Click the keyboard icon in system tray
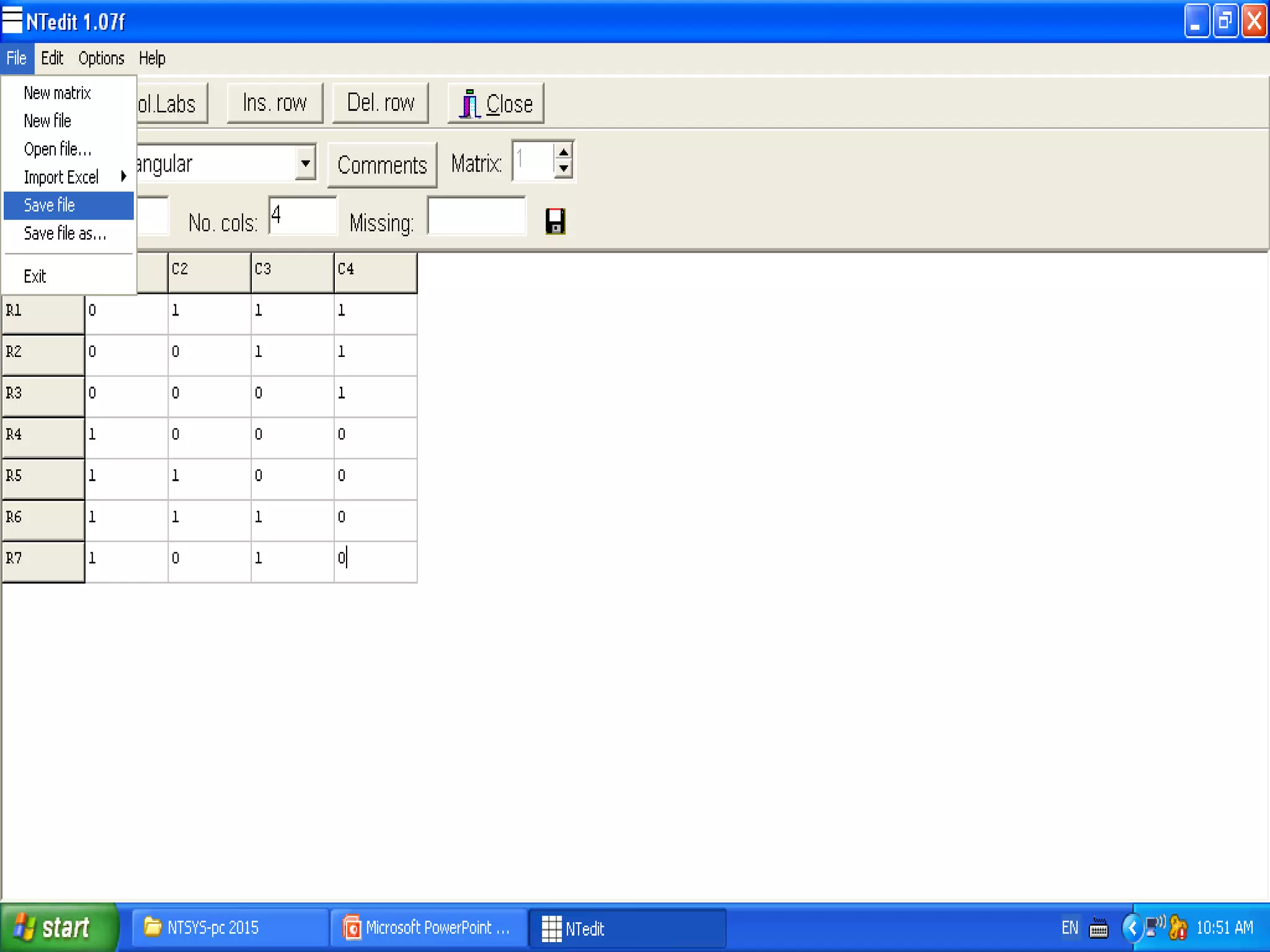Viewport: 1270px width, 952px height. click(x=1098, y=928)
